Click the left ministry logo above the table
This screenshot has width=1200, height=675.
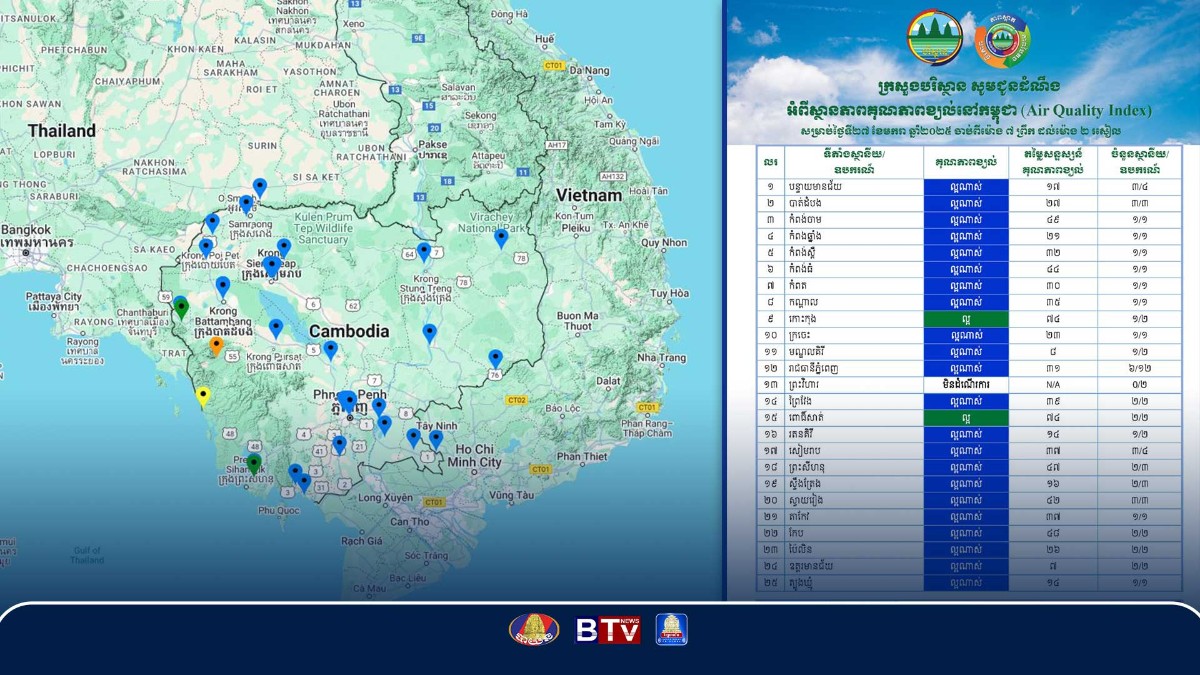click(x=935, y=37)
